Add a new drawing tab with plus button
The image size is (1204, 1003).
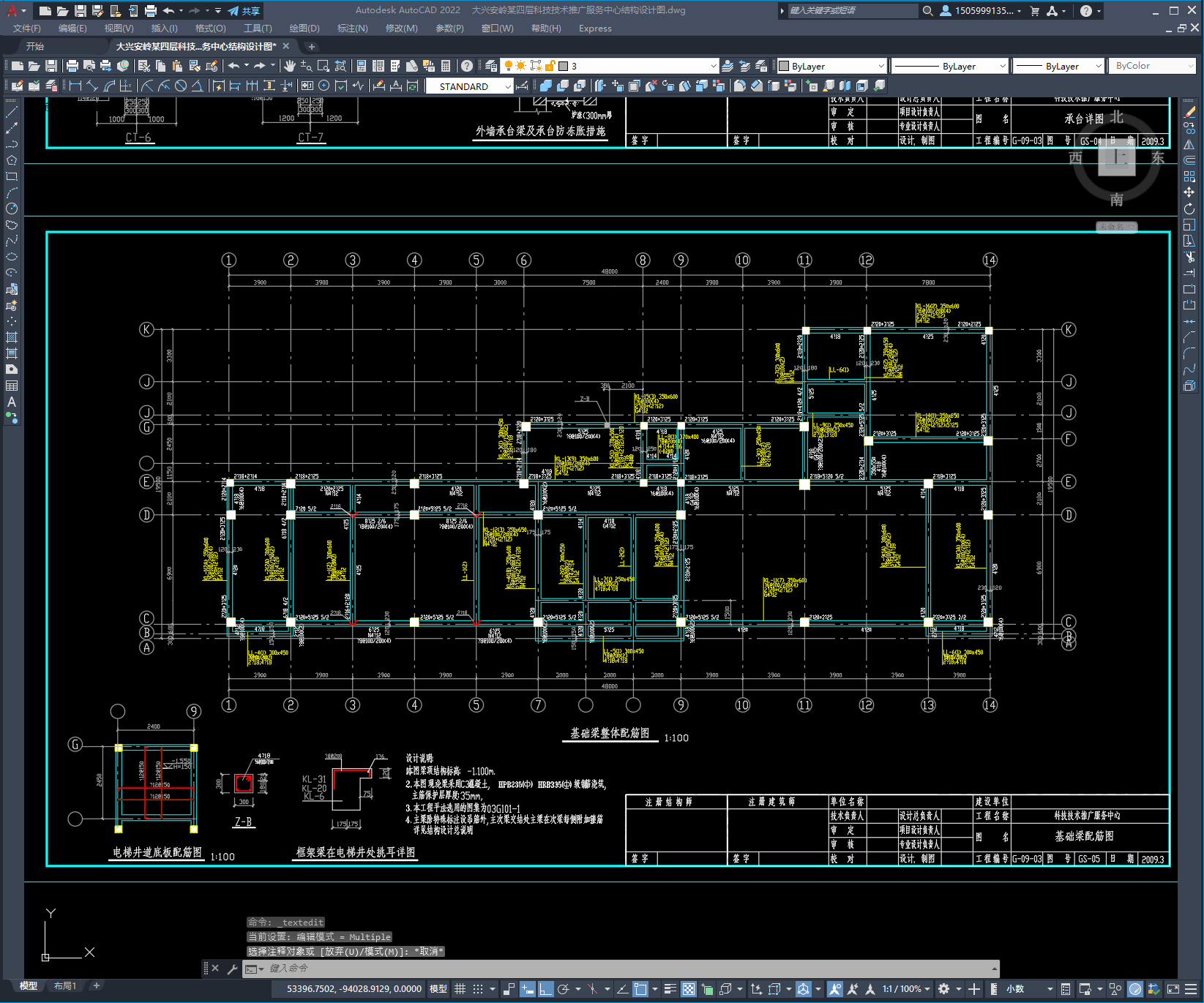311,47
